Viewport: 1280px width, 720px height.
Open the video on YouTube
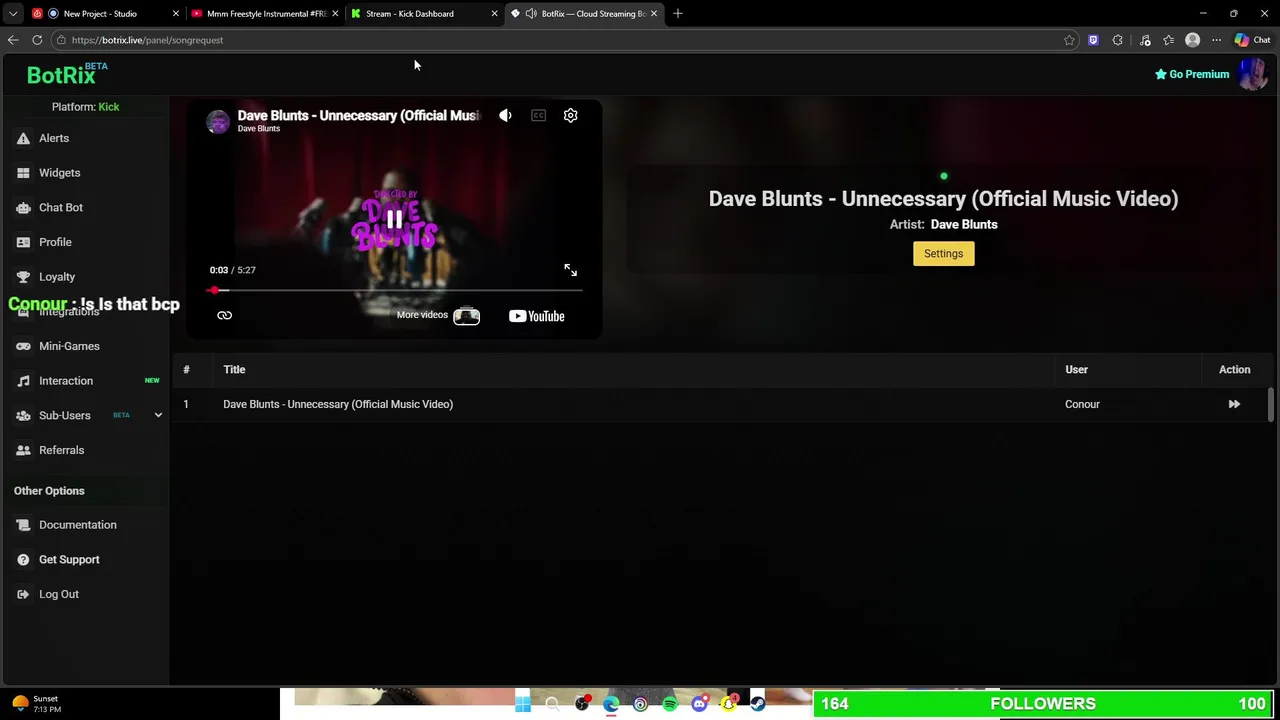(x=536, y=316)
